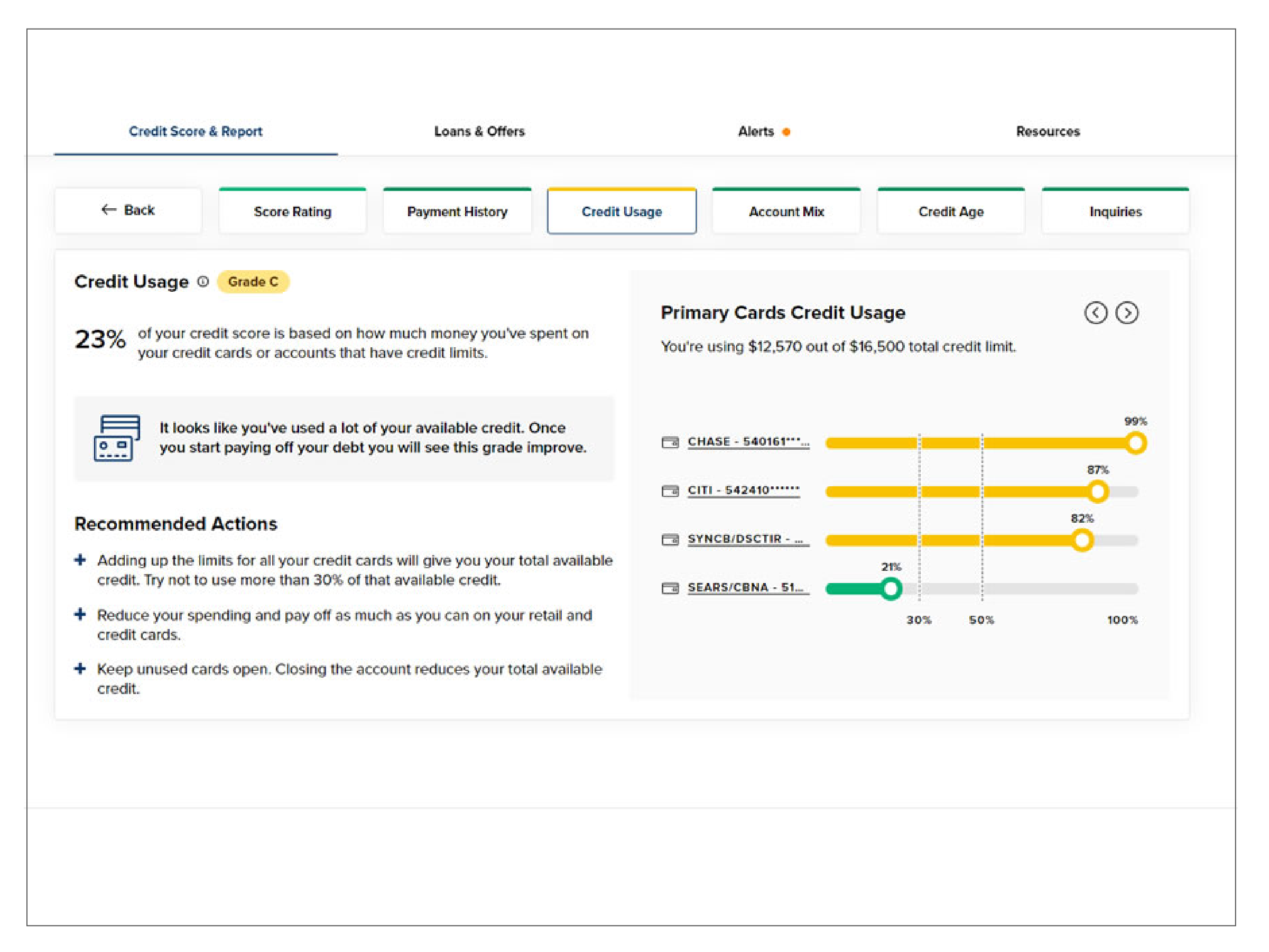This screenshot has width=1269, height=952.
Task: Select the Score Rating tab
Action: (293, 210)
